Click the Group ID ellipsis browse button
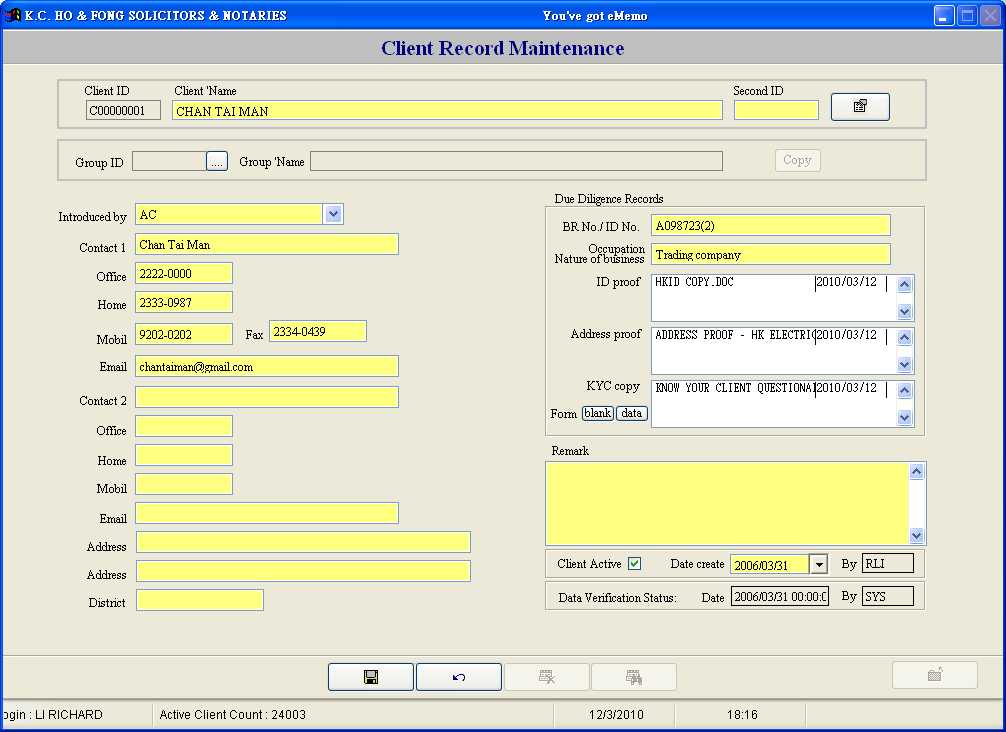 point(217,161)
